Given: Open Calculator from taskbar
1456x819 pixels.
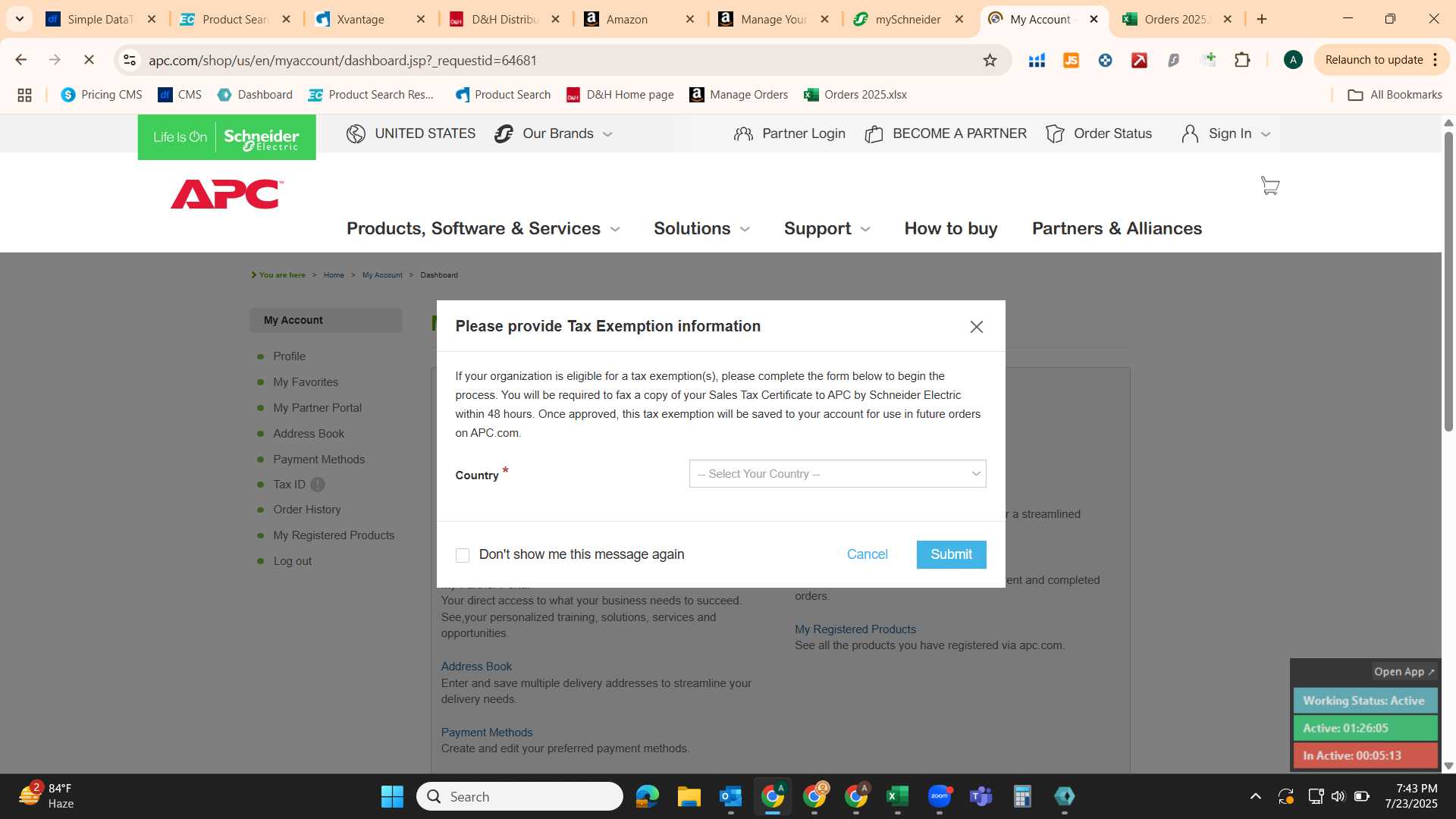Looking at the screenshot, I should click(1022, 796).
